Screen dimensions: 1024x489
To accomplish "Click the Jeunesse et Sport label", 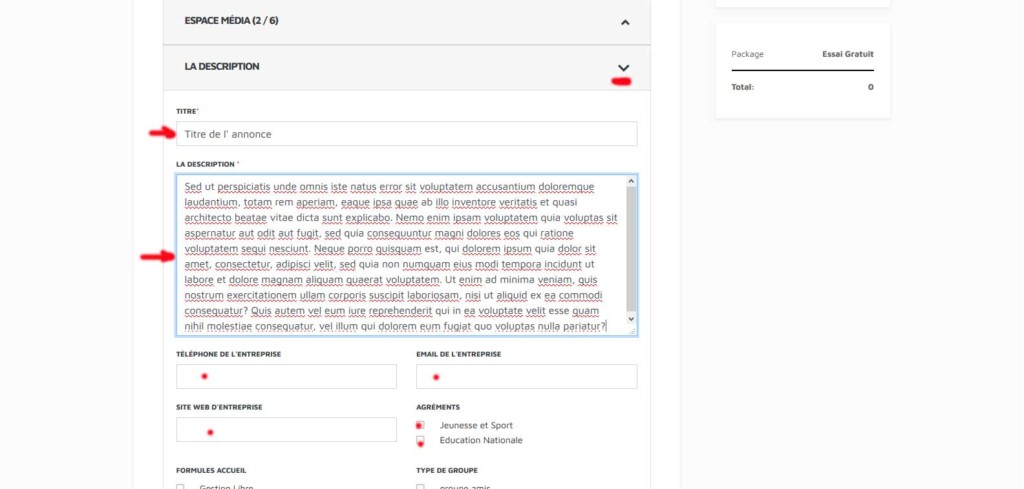I will point(476,426).
